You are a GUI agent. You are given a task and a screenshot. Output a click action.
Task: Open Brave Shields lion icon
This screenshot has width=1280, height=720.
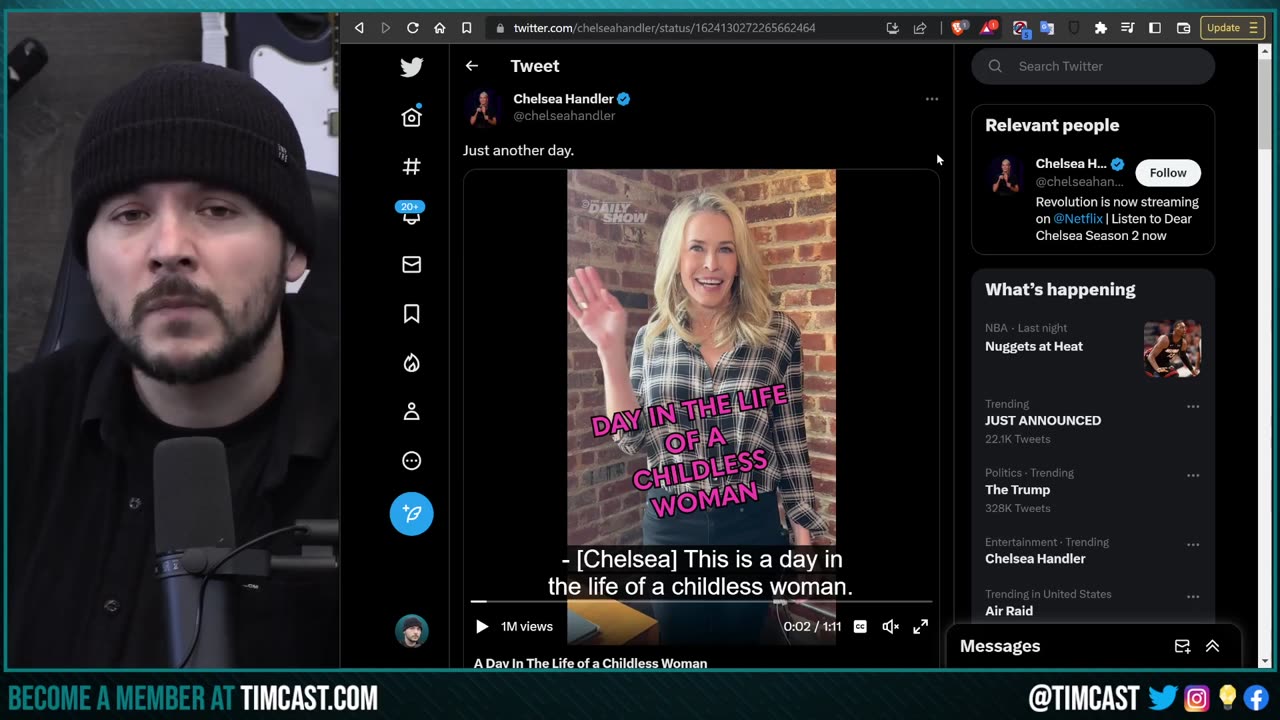[958, 28]
